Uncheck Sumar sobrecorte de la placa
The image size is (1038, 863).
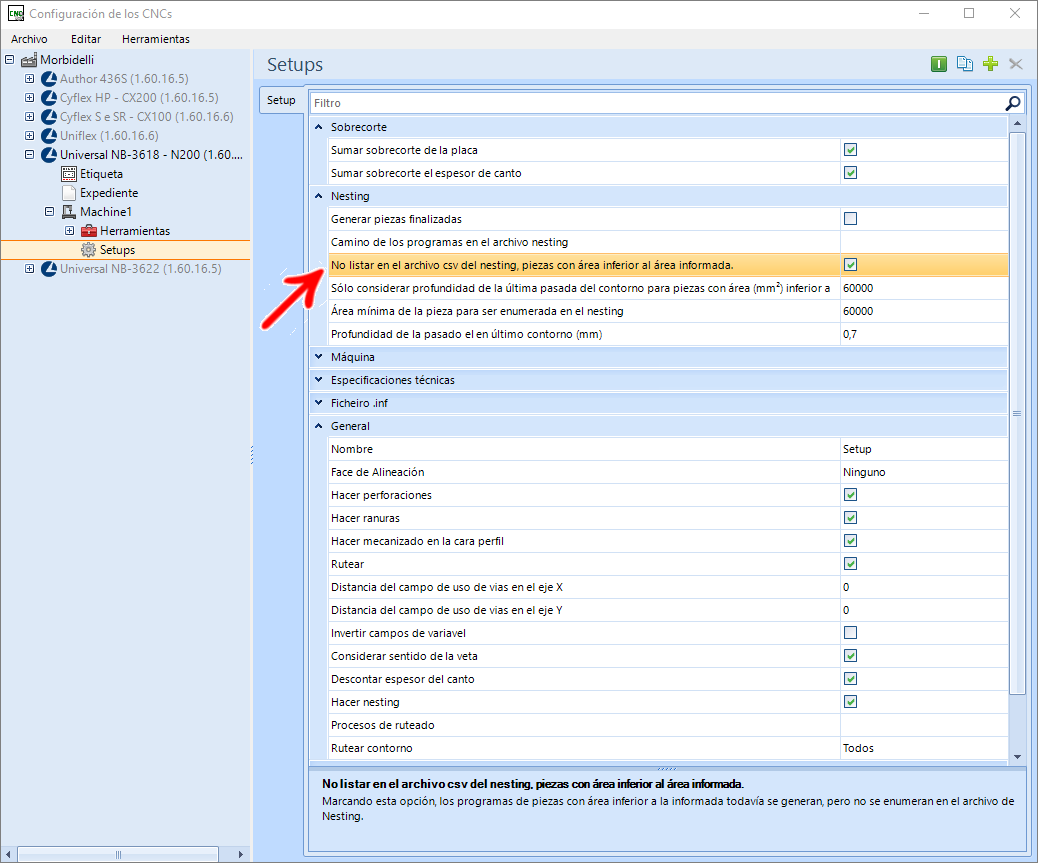coord(850,150)
